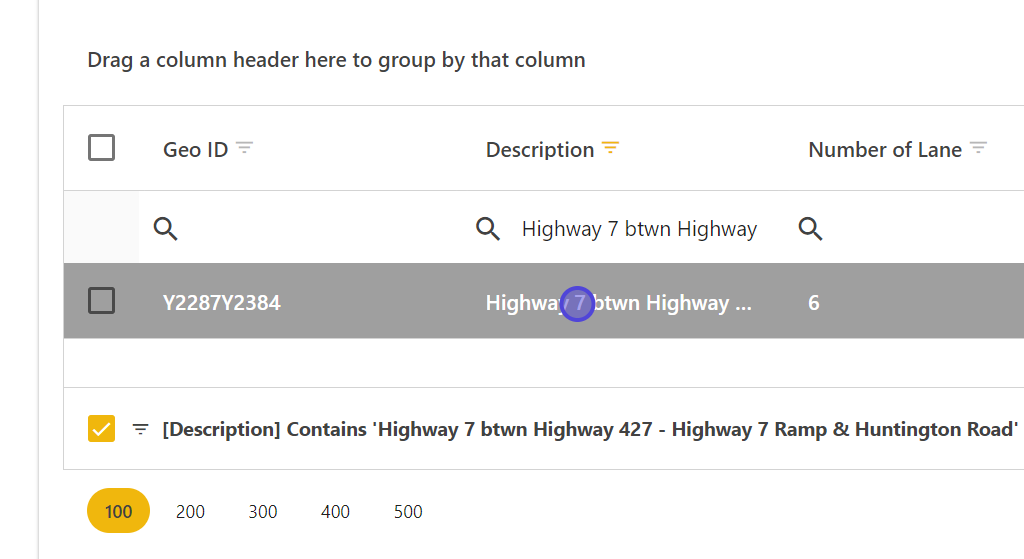Click the Number of Lane search icon
This screenshot has width=1024, height=559.
click(x=811, y=229)
